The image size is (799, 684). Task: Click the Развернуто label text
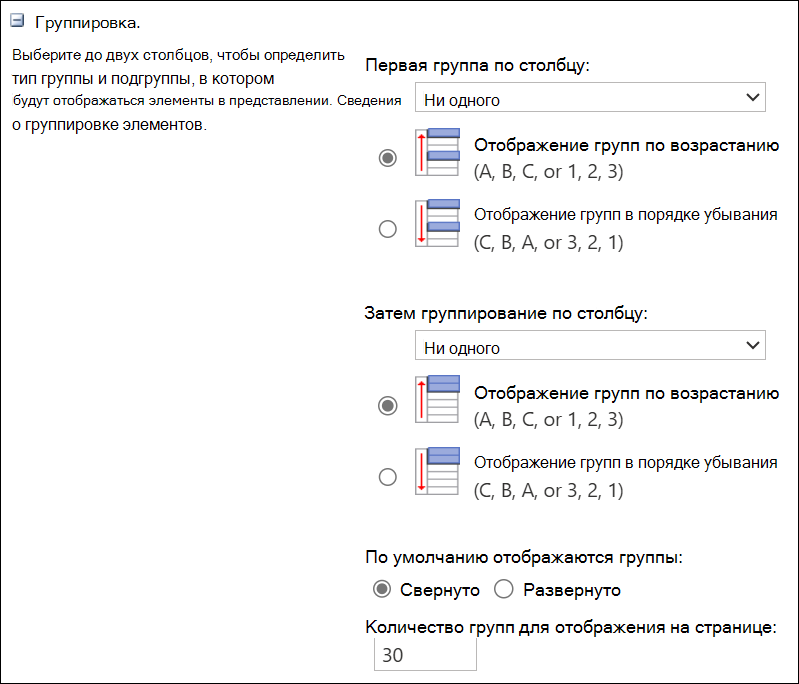[572, 590]
